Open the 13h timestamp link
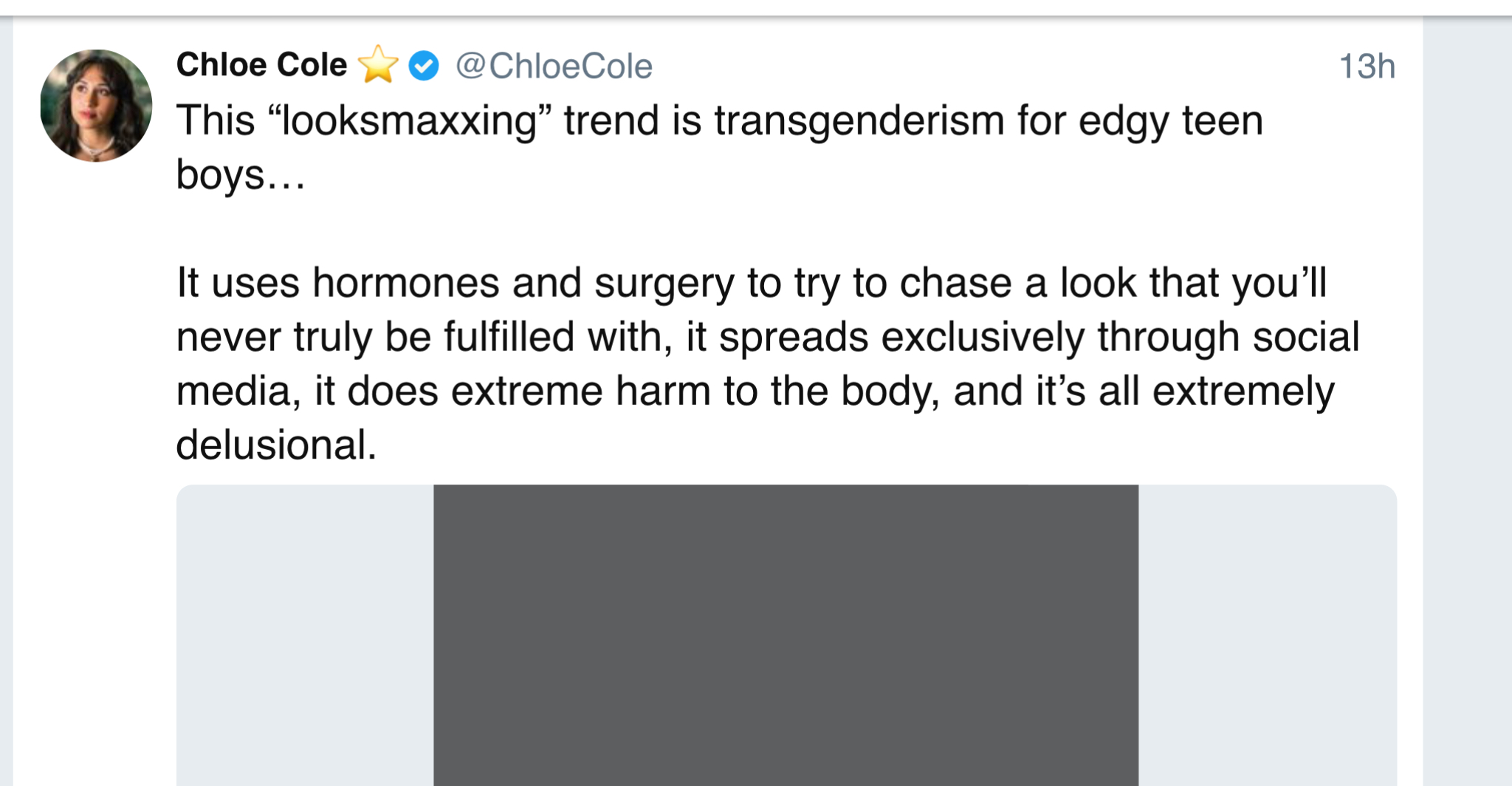The width and height of the screenshot is (1512, 786). 1367,66
